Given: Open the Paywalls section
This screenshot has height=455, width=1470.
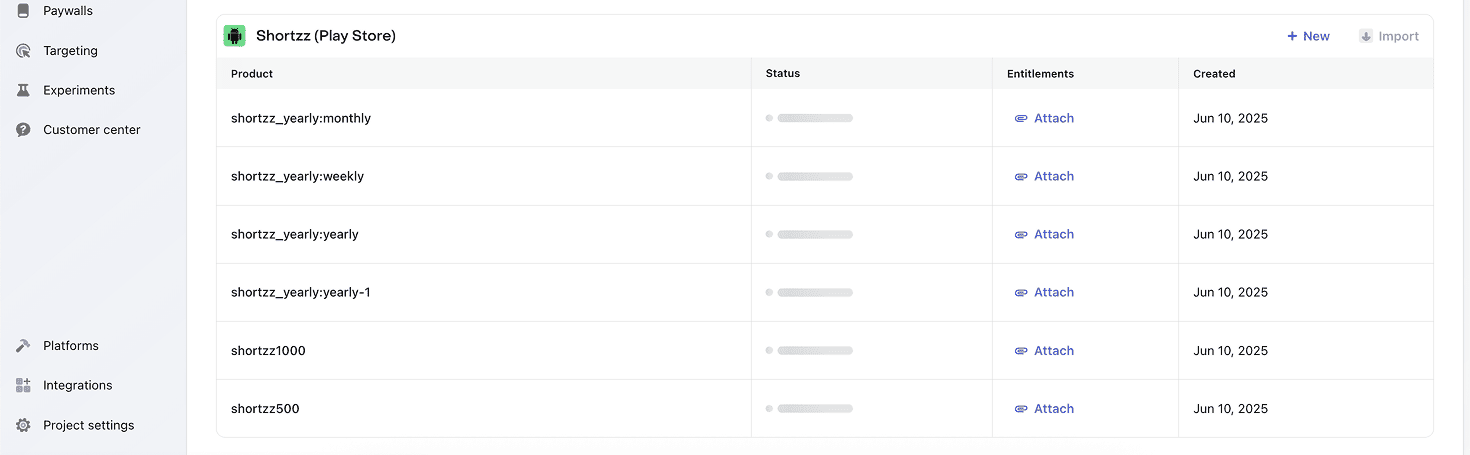Looking at the screenshot, I should coord(68,11).
